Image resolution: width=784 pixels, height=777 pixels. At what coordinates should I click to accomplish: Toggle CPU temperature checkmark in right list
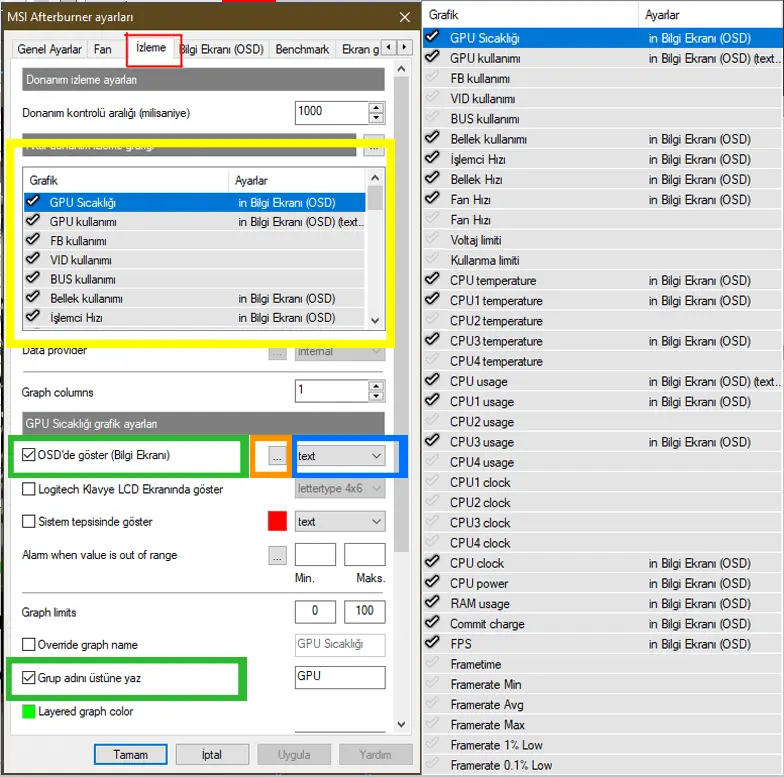[432, 279]
